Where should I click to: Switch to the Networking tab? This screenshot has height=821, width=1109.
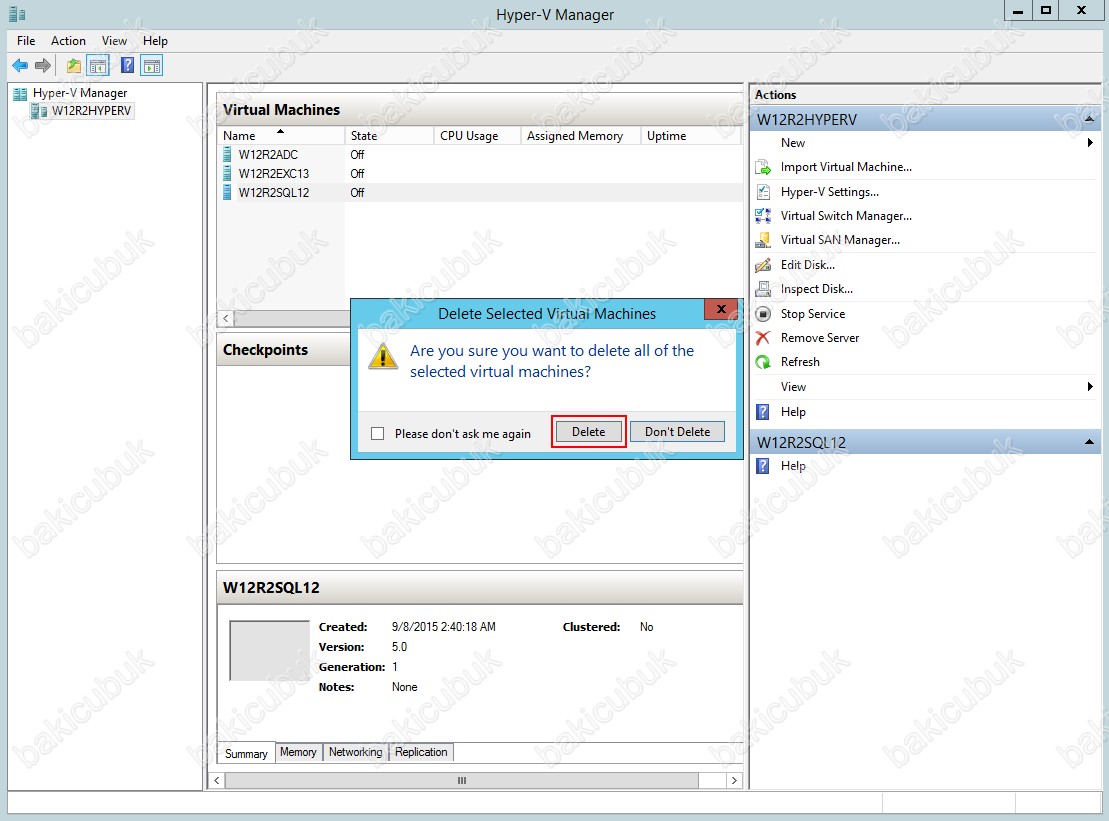click(355, 752)
